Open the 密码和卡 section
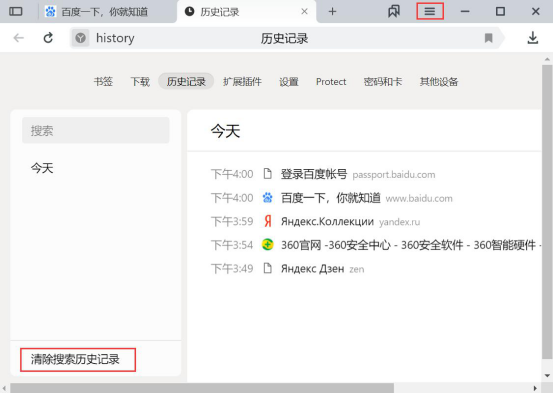This screenshot has width=553, height=393. point(383,81)
